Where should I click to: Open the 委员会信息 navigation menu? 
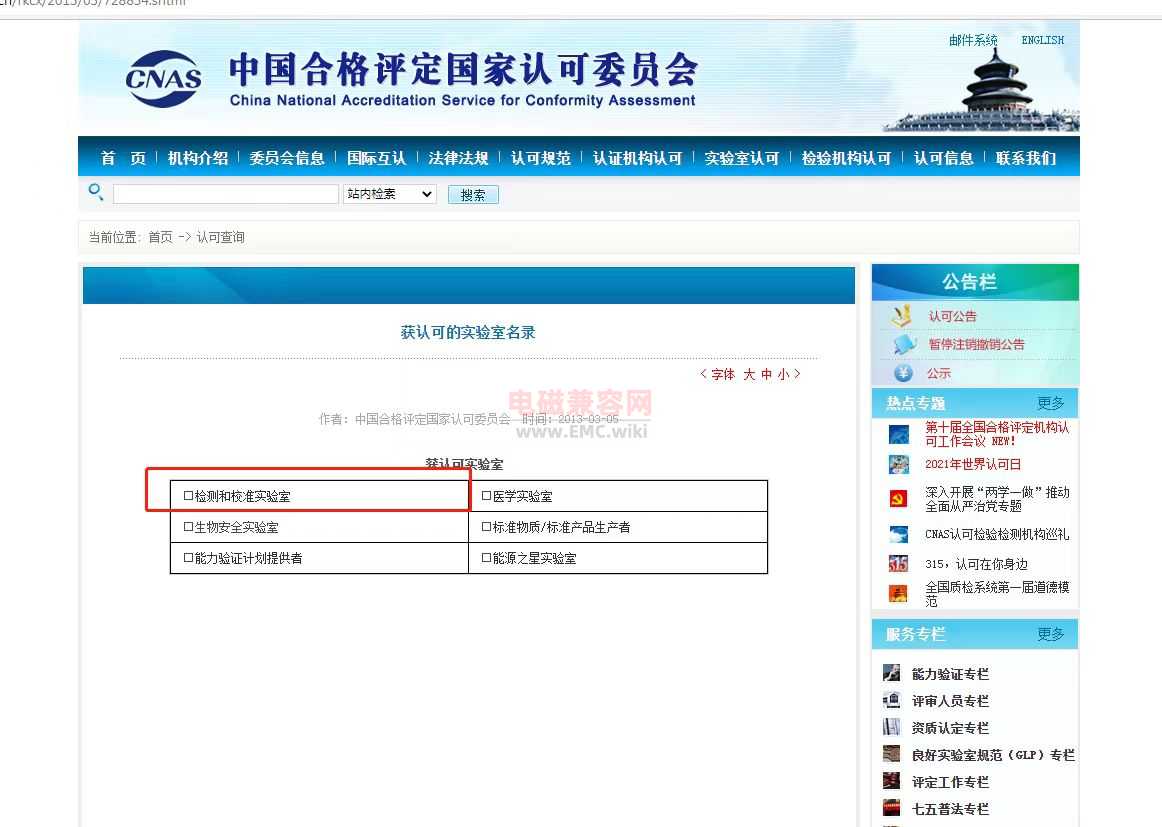[x=287, y=158]
